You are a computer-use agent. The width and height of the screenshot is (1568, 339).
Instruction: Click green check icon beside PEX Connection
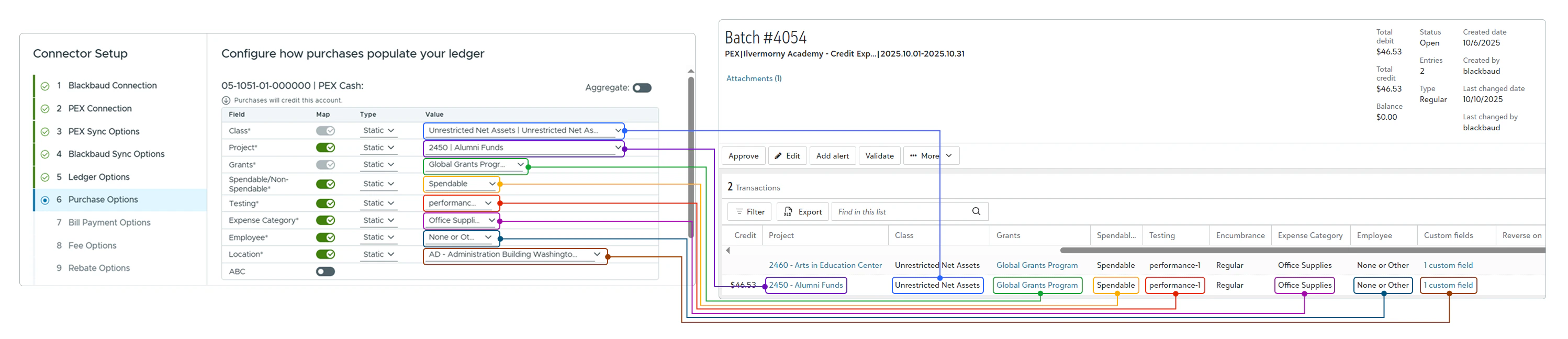coord(45,109)
